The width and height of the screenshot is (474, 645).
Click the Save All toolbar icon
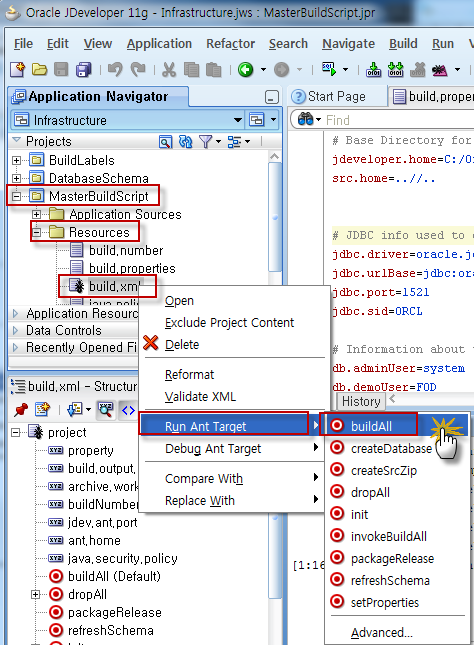click(84, 70)
